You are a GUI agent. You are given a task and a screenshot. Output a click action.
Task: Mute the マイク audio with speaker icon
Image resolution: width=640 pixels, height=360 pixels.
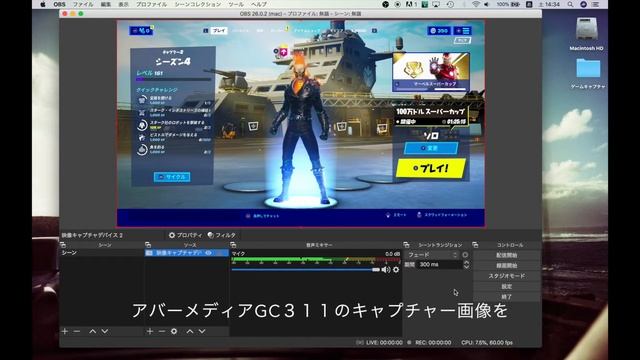(x=386, y=269)
